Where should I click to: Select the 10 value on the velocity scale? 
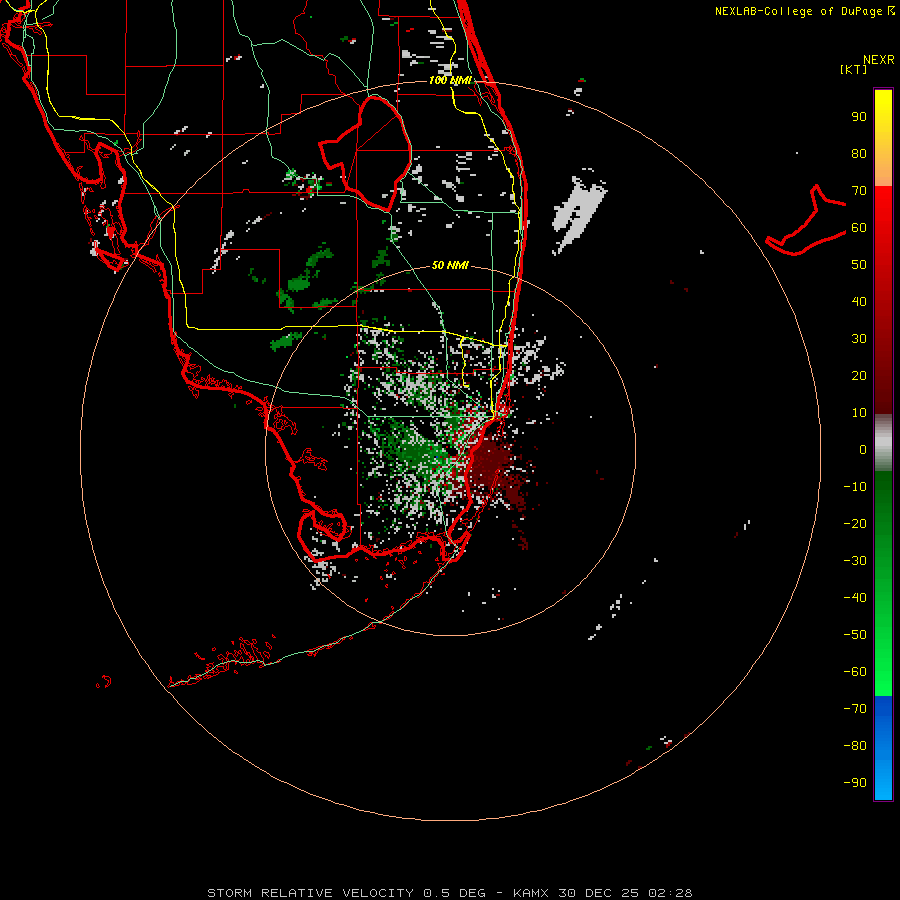(x=859, y=413)
